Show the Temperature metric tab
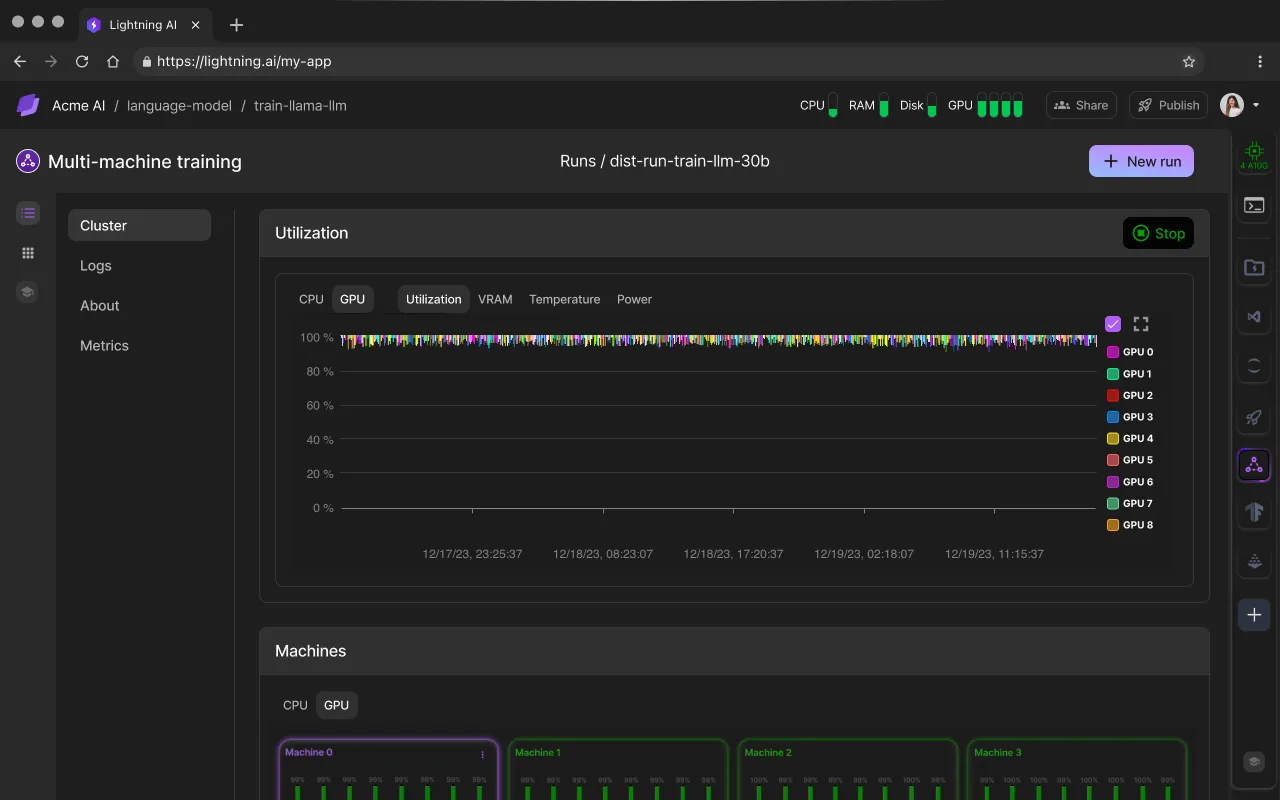This screenshot has width=1280, height=800. [565, 299]
